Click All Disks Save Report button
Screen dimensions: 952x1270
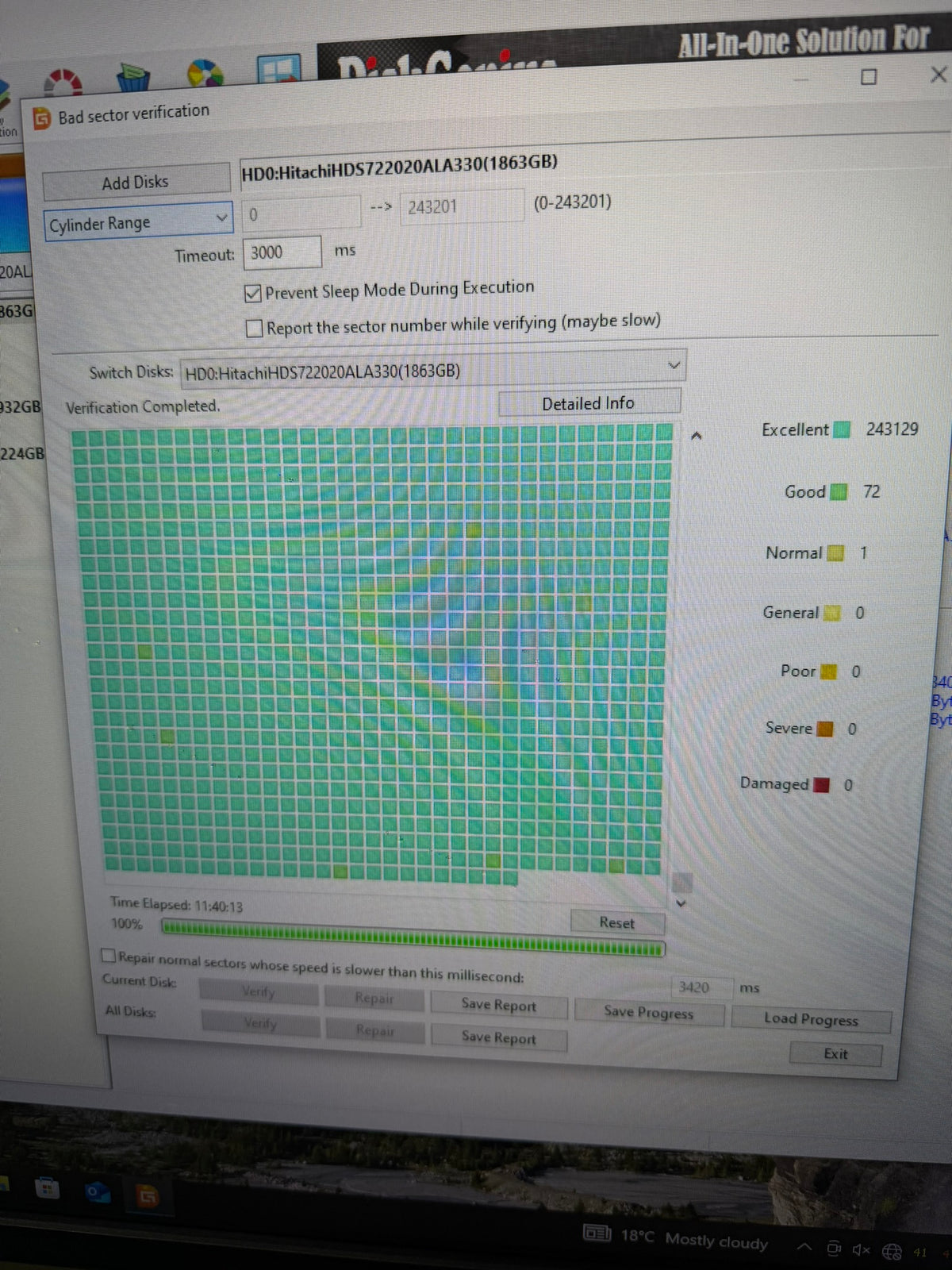pos(499,1037)
